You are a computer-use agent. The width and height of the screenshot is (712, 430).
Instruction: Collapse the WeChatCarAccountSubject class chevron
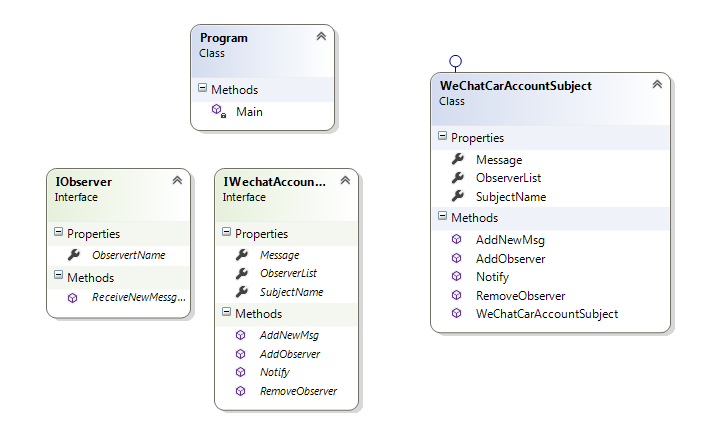point(657,84)
